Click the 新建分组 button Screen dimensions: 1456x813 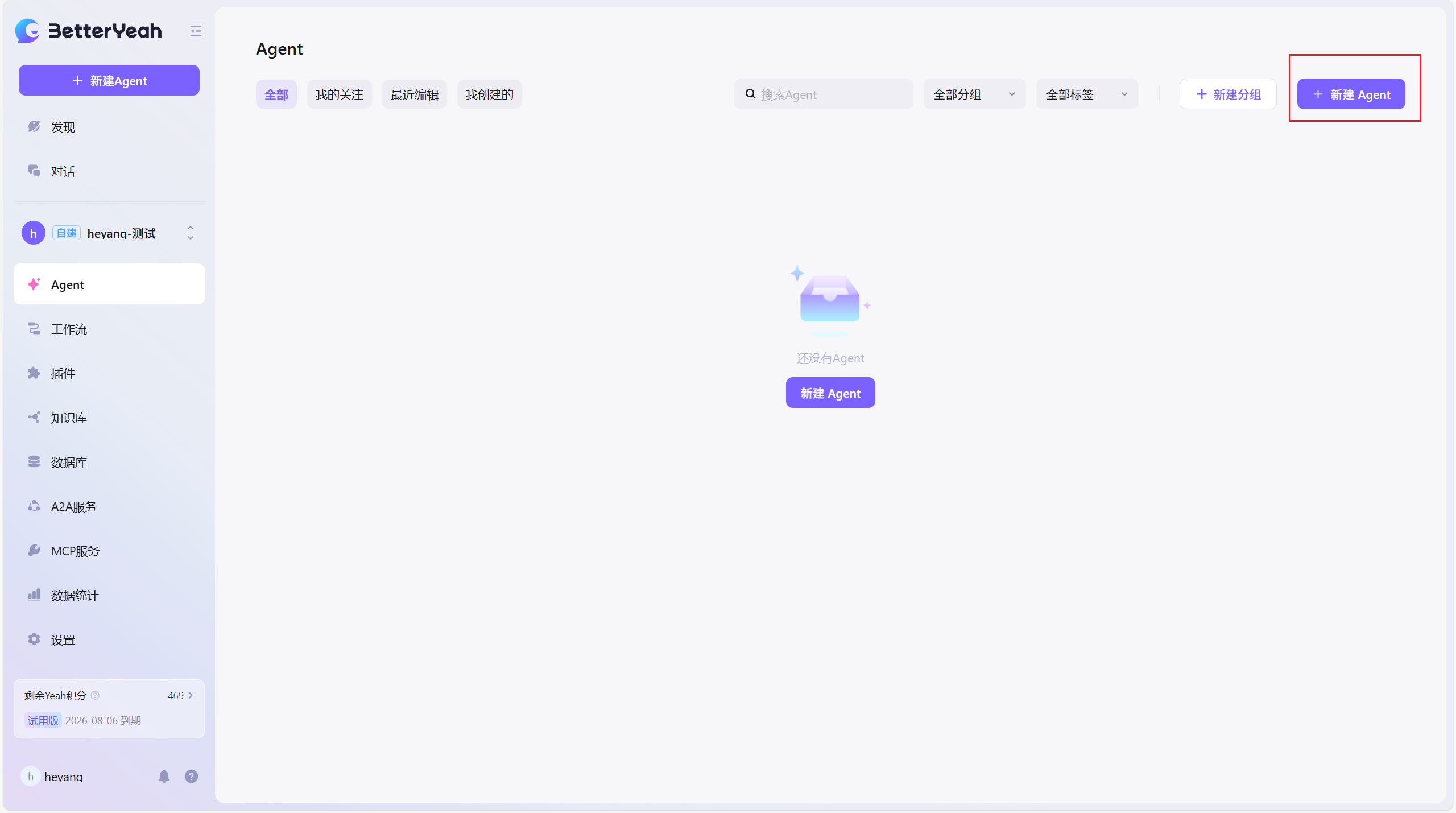(1227, 94)
